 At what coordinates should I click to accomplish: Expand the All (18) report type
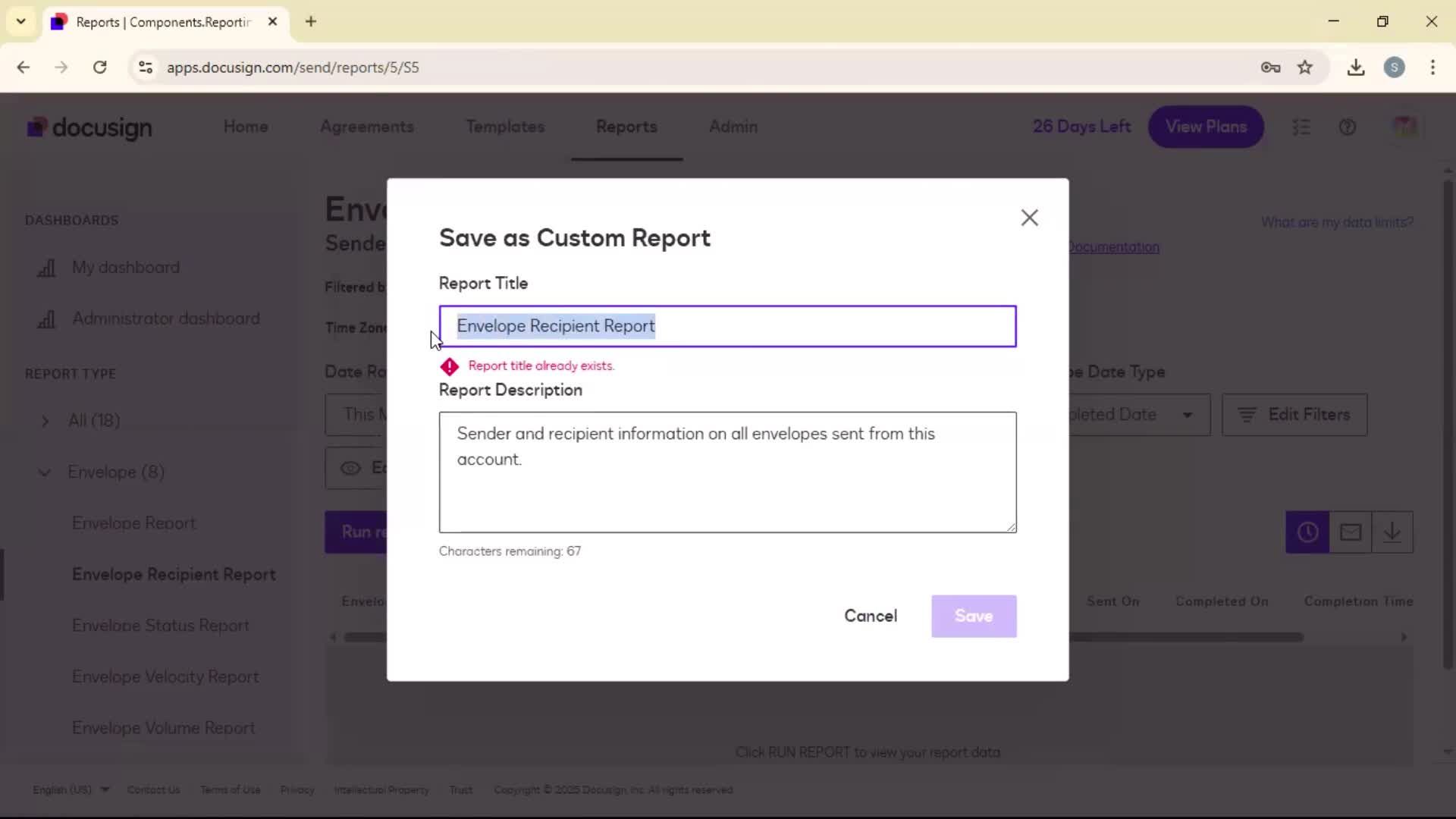(x=94, y=420)
